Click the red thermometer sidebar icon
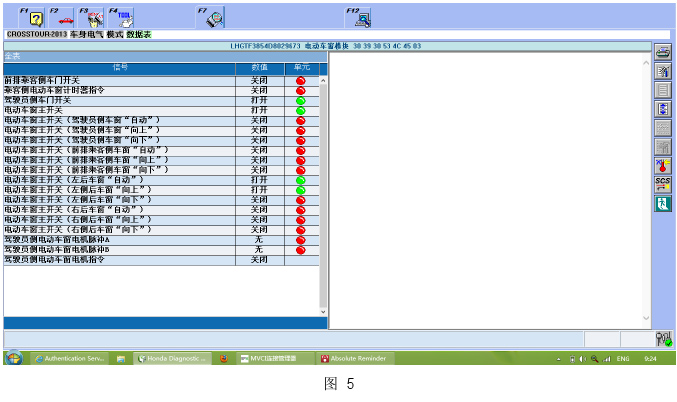677x402 pixels. pyautogui.click(x=663, y=166)
